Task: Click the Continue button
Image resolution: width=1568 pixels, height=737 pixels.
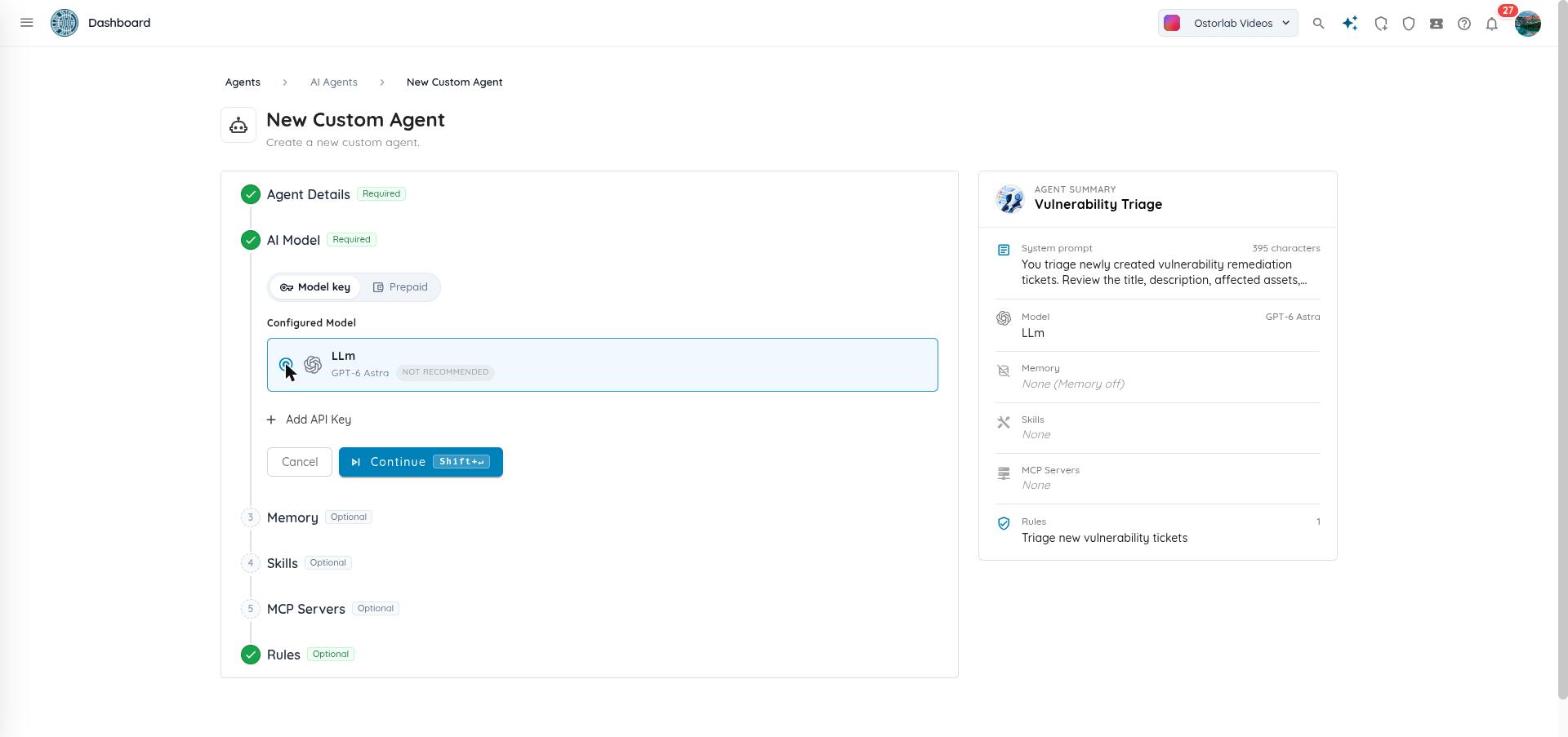Action: tap(420, 462)
